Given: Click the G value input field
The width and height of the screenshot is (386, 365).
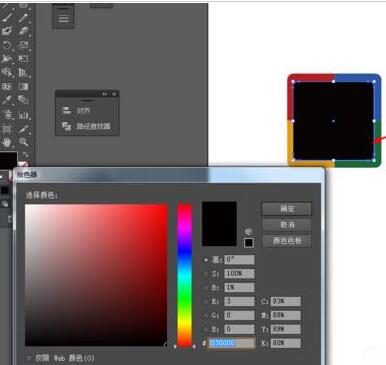Looking at the screenshot, I should (239, 315).
